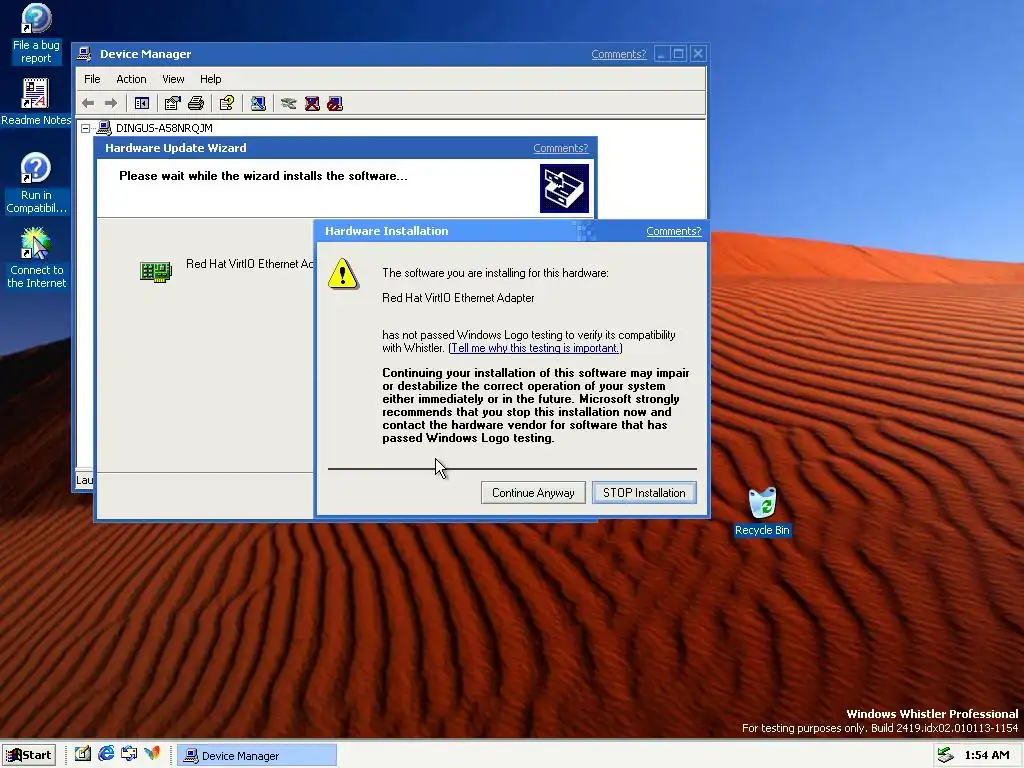Click the Print toolbar icon
The image size is (1024, 768).
pyautogui.click(x=196, y=103)
